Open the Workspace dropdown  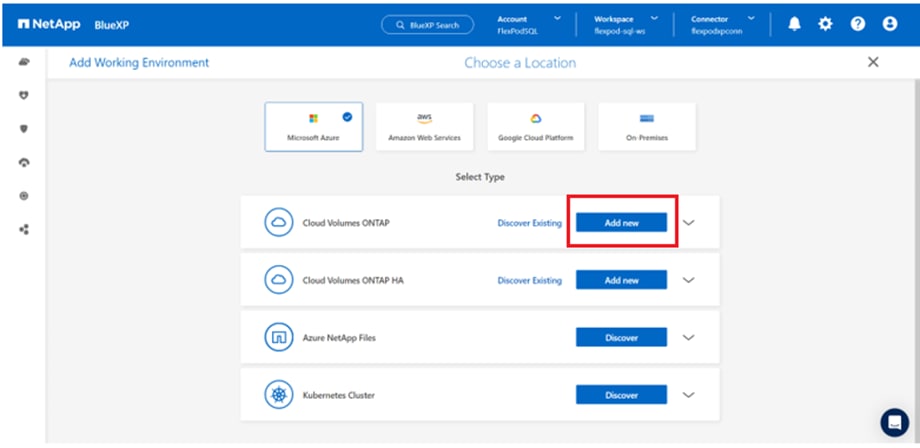[625, 25]
